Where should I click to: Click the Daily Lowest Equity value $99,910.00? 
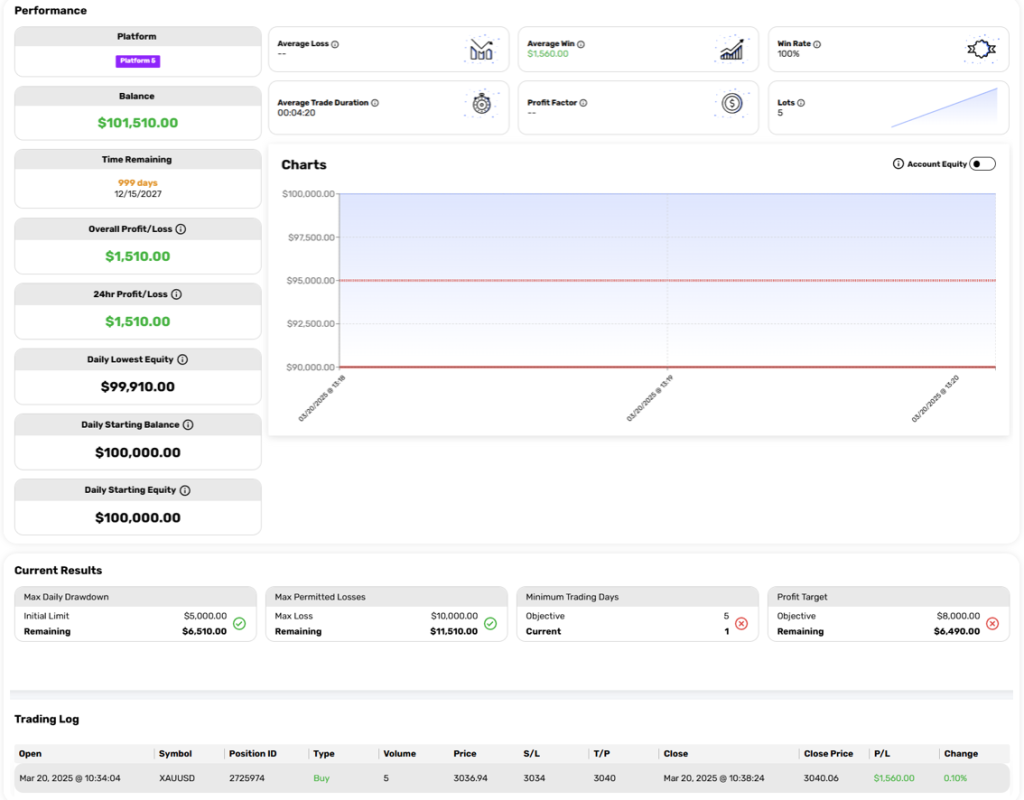point(138,387)
